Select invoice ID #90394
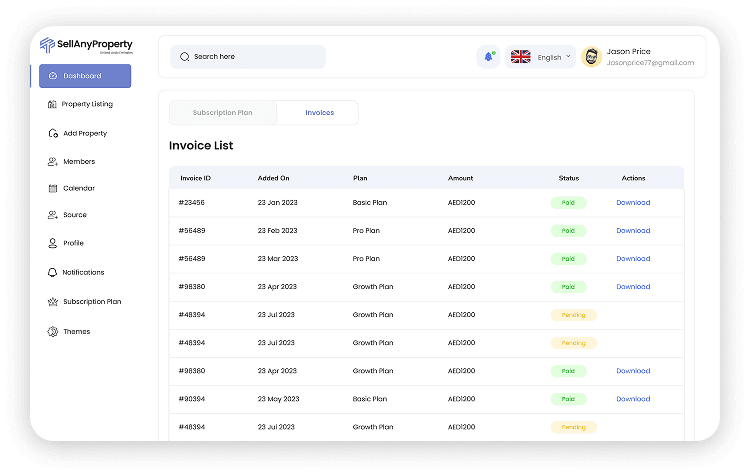Viewport: 750px width, 475px height. [191, 399]
